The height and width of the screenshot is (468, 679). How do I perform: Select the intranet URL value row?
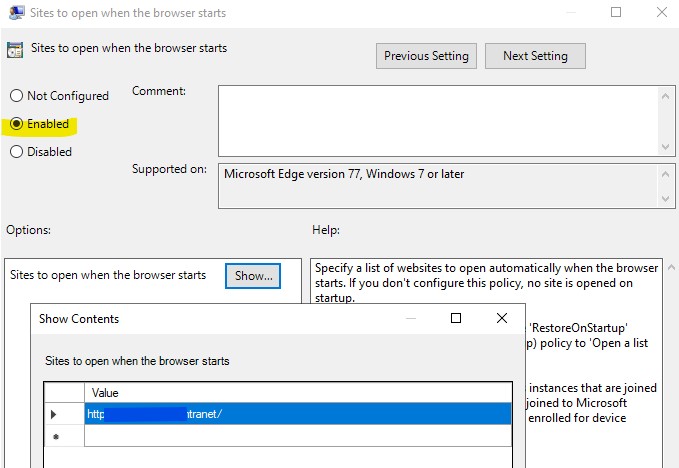(x=297, y=414)
